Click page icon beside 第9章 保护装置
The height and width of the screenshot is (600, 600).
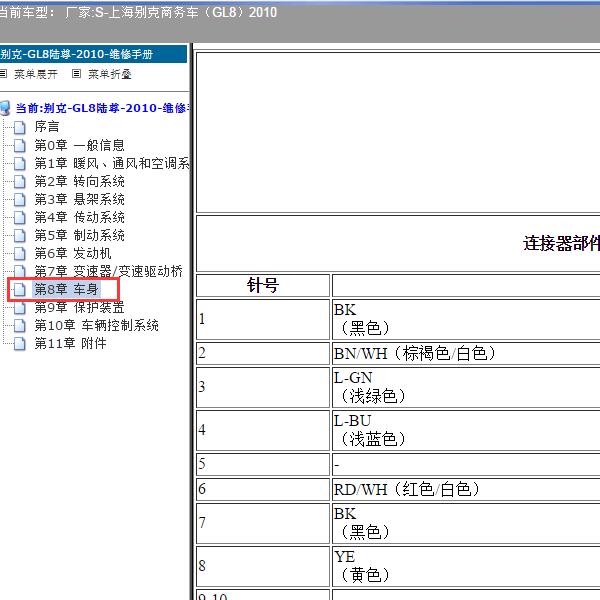(20, 308)
